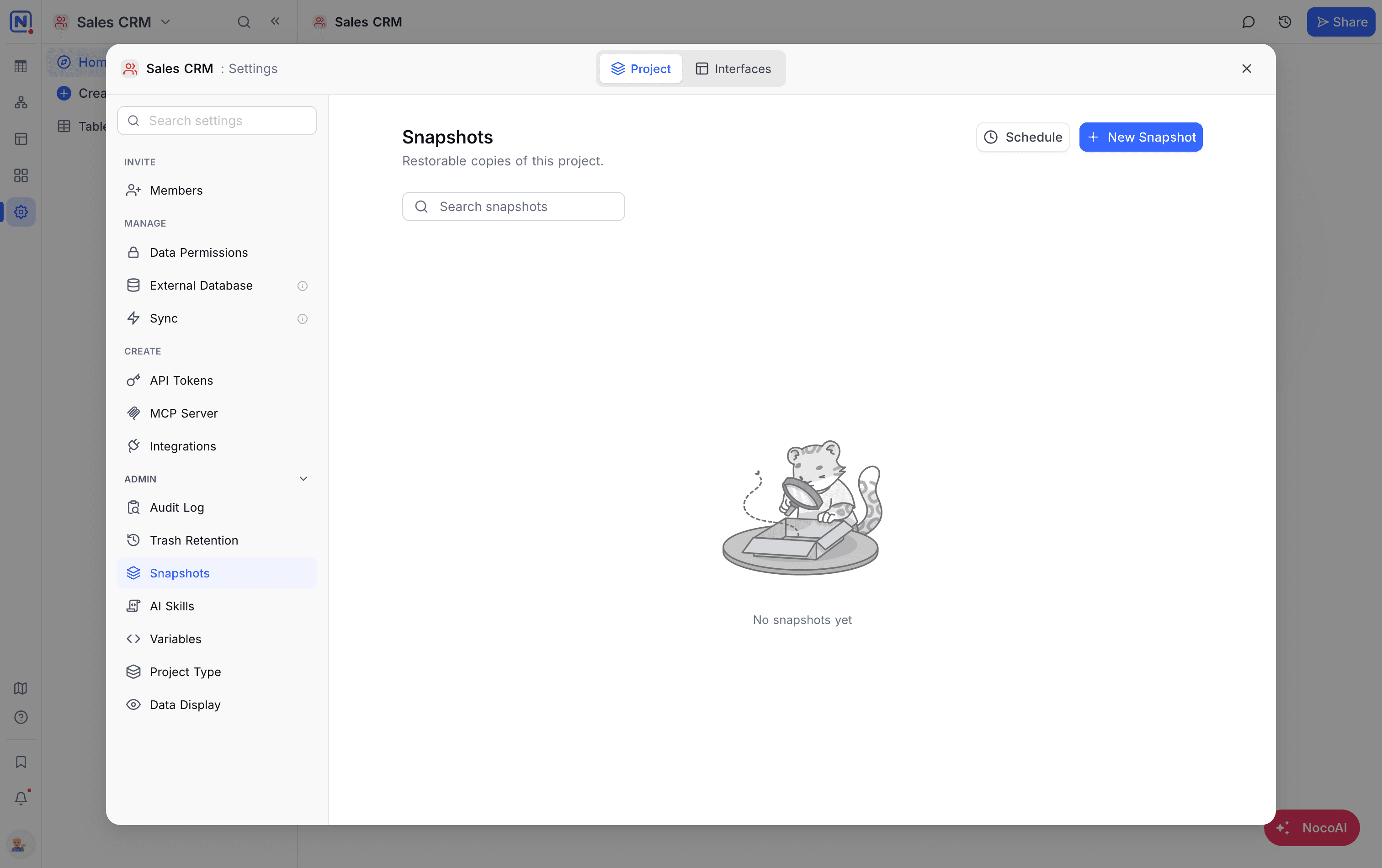Open MCP Server settings
The width and height of the screenshot is (1382, 868).
tap(217, 413)
